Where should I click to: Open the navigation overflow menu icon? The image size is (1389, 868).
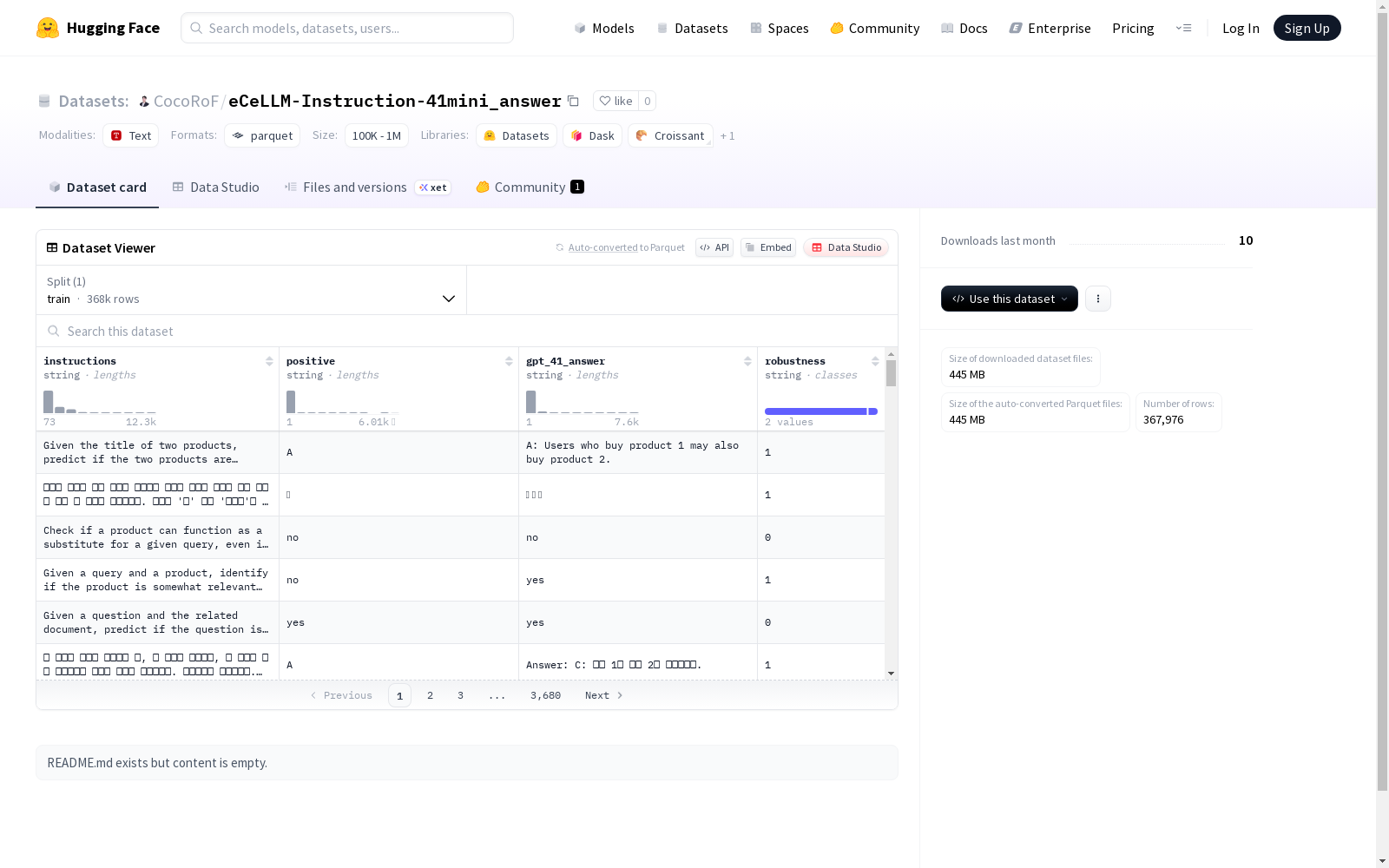coord(1183,28)
